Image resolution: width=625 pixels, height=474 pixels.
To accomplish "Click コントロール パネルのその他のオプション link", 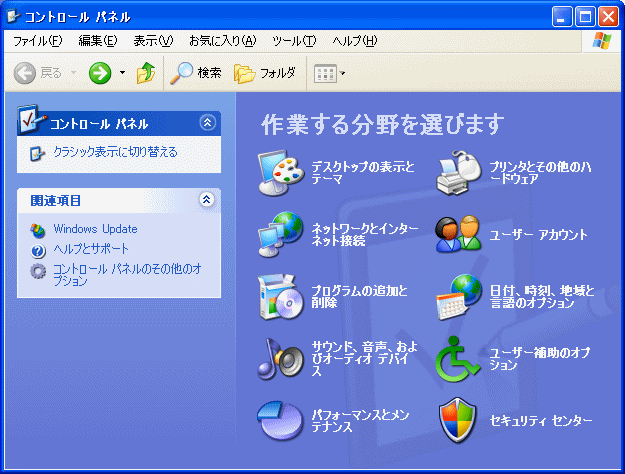I will [128, 275].
